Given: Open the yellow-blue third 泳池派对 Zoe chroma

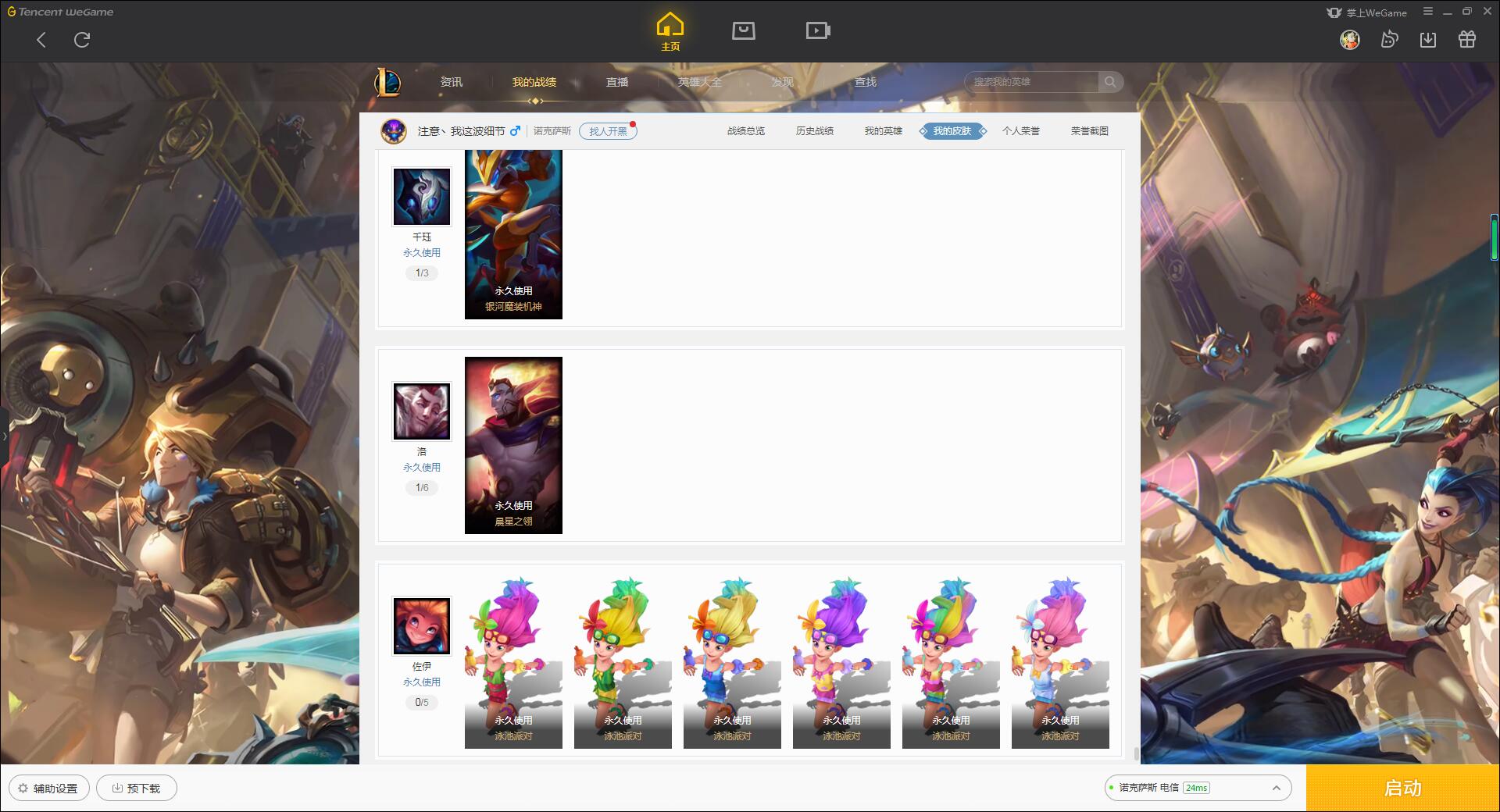Looking at the screenshot, I should pos(732,662).
